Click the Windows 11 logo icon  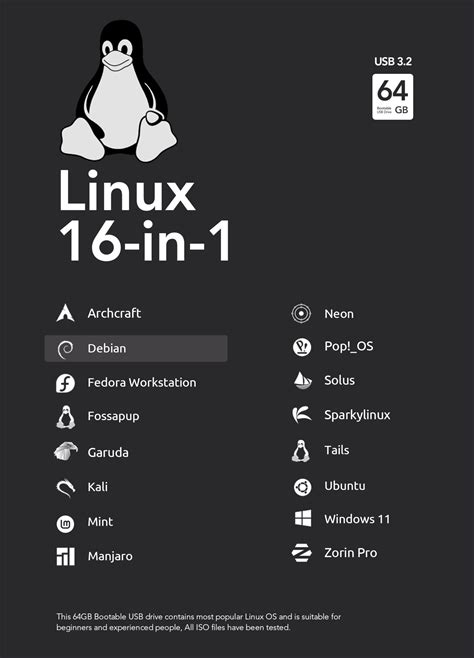click(303, 518)
